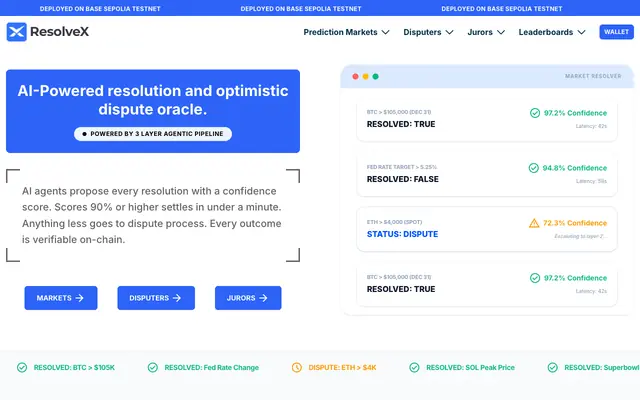The width and height of the screenshot is (640, 400).
Task: Click RESOLVED: BTC > $105K ticker text
Action: (x=74, y=367)
